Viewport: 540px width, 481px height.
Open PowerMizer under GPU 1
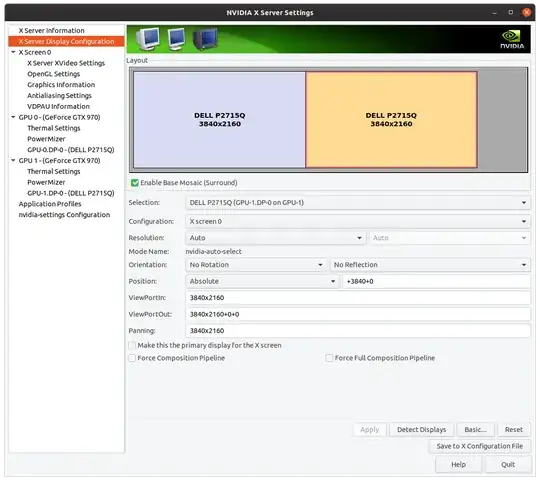[46, 182]
